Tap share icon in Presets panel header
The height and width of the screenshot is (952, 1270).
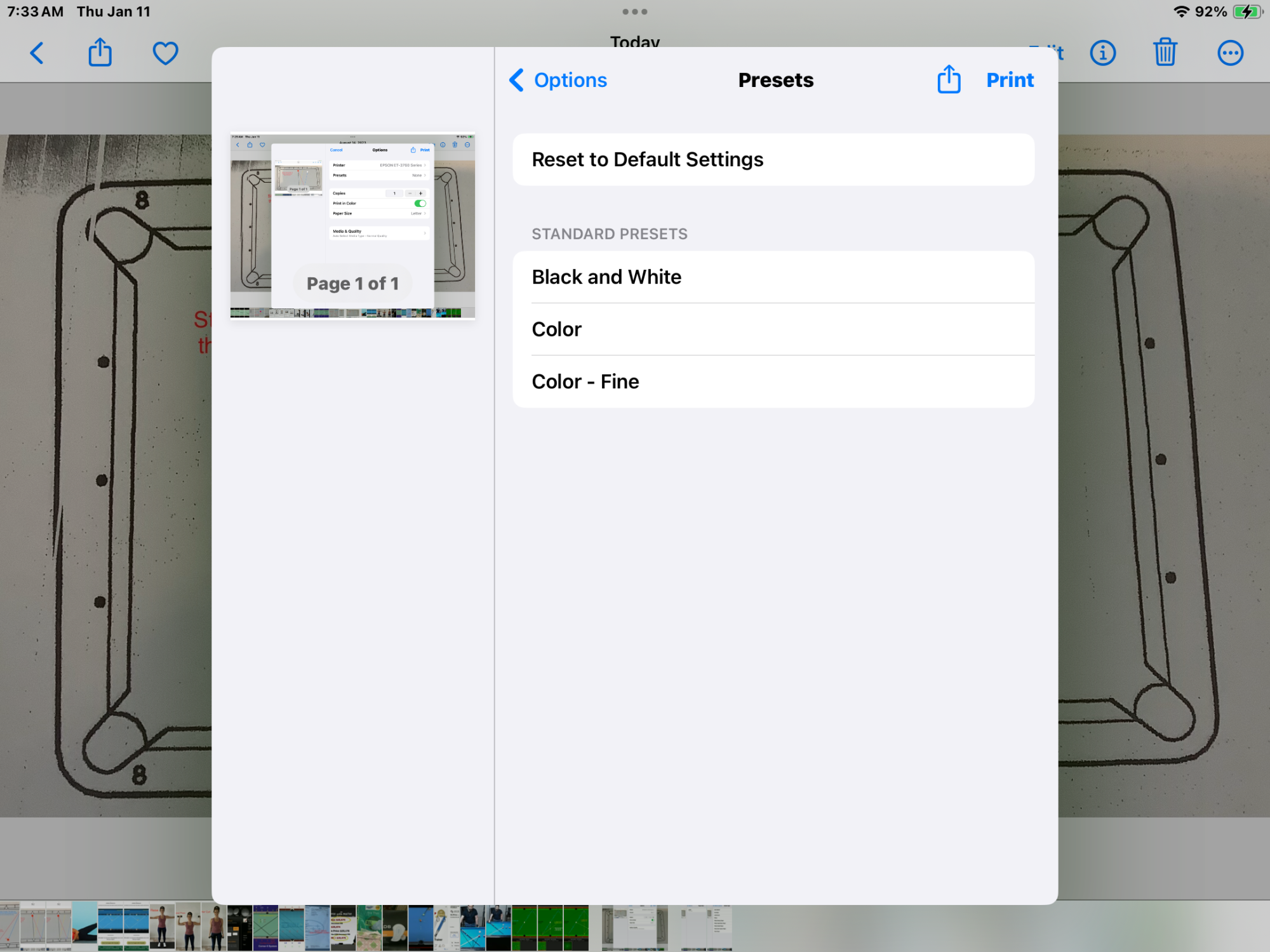pyautogui.click(x=949, y=80)
